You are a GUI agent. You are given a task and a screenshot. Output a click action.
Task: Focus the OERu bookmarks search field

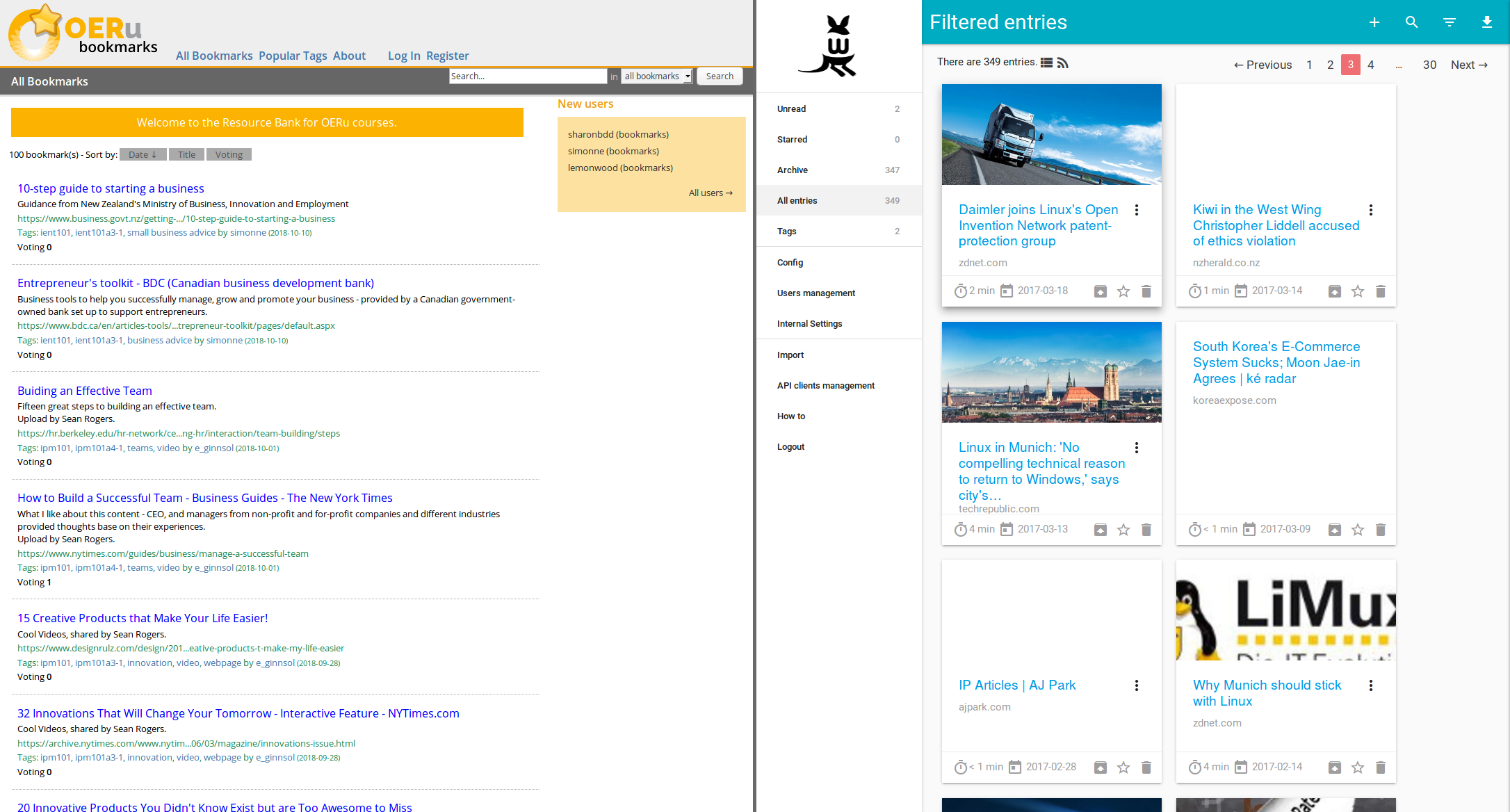point(528,76)
